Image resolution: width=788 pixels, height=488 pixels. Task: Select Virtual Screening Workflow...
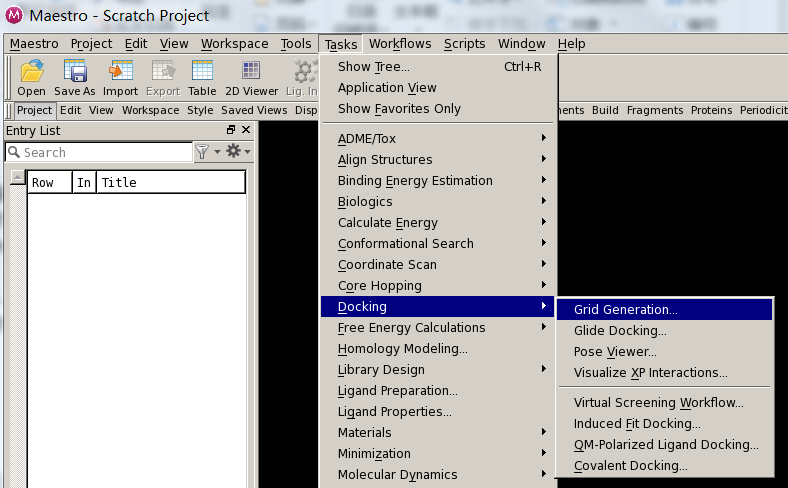pyautogui.click(x=664, y=403)
